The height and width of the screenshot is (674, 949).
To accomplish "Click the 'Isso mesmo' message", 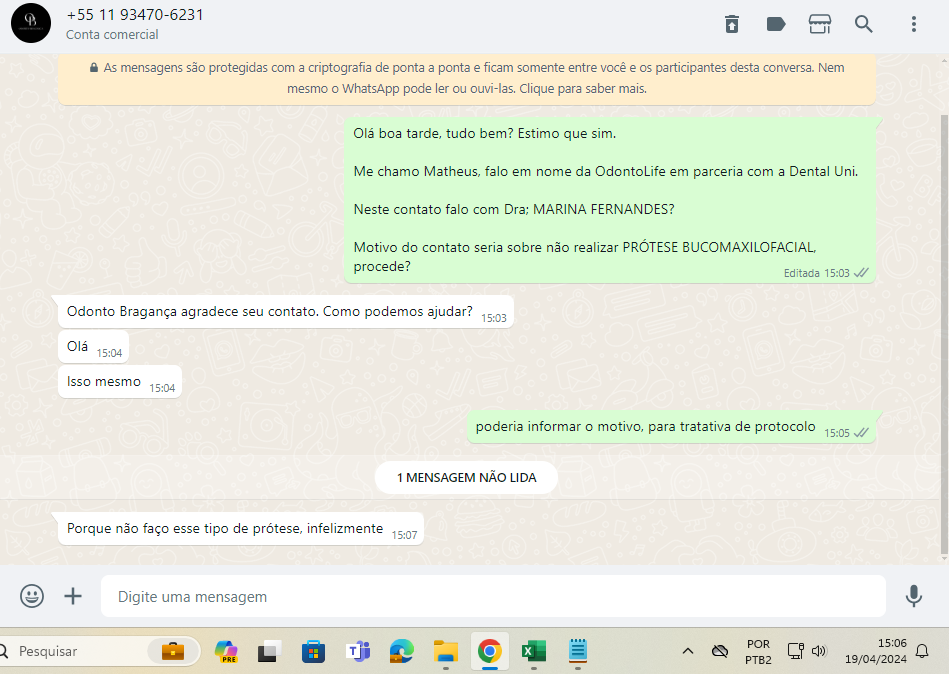I will pos(120,382).
